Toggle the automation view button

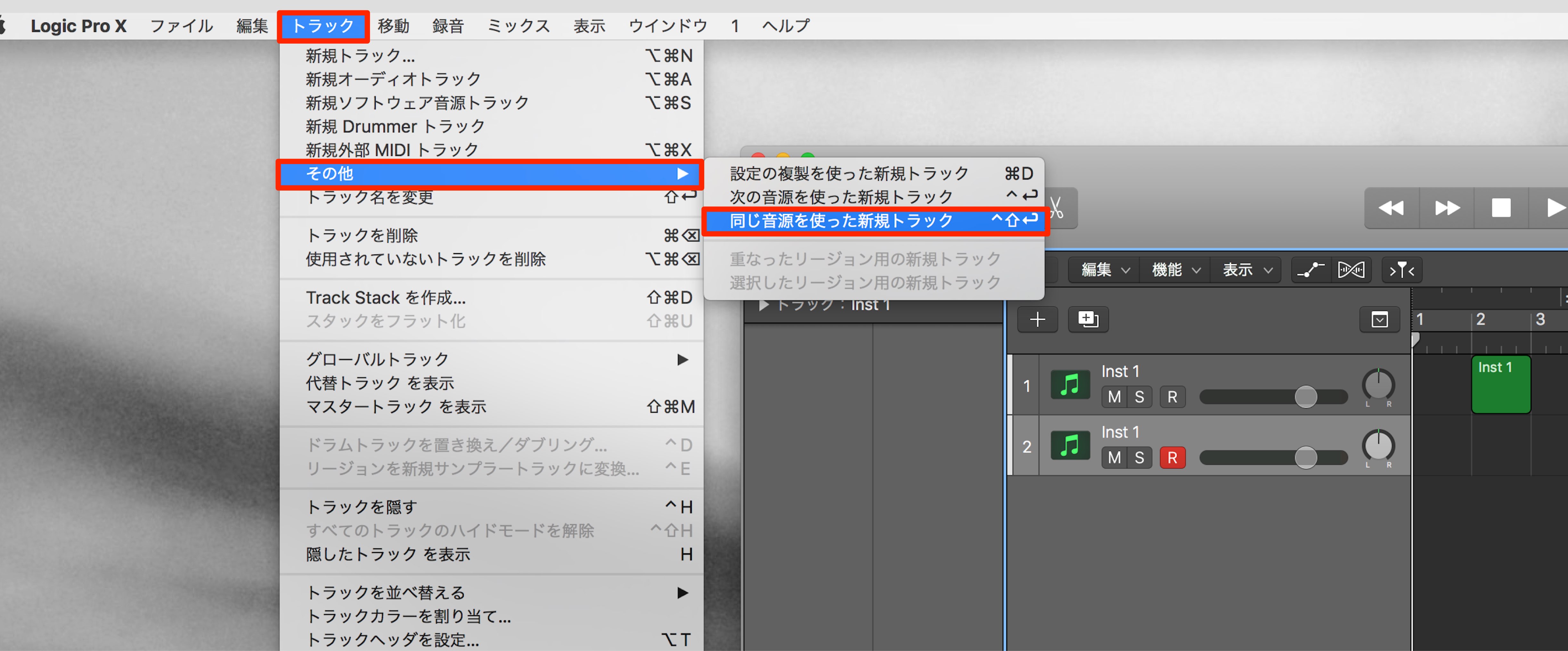(1311, 270)
